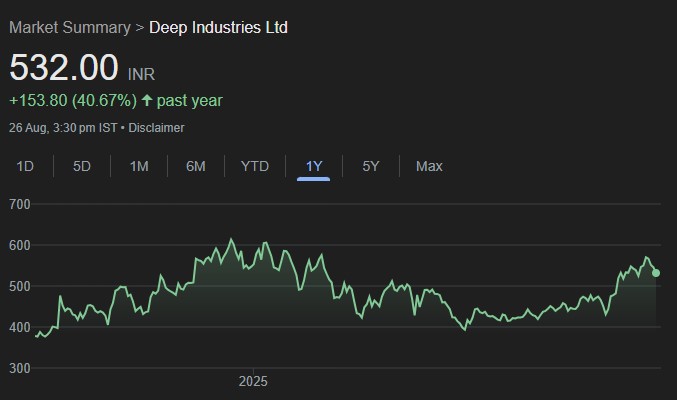Screen dimensions: 677x400
Task: Switch to the 5Y range tab
Action: (x=371, y=166)
